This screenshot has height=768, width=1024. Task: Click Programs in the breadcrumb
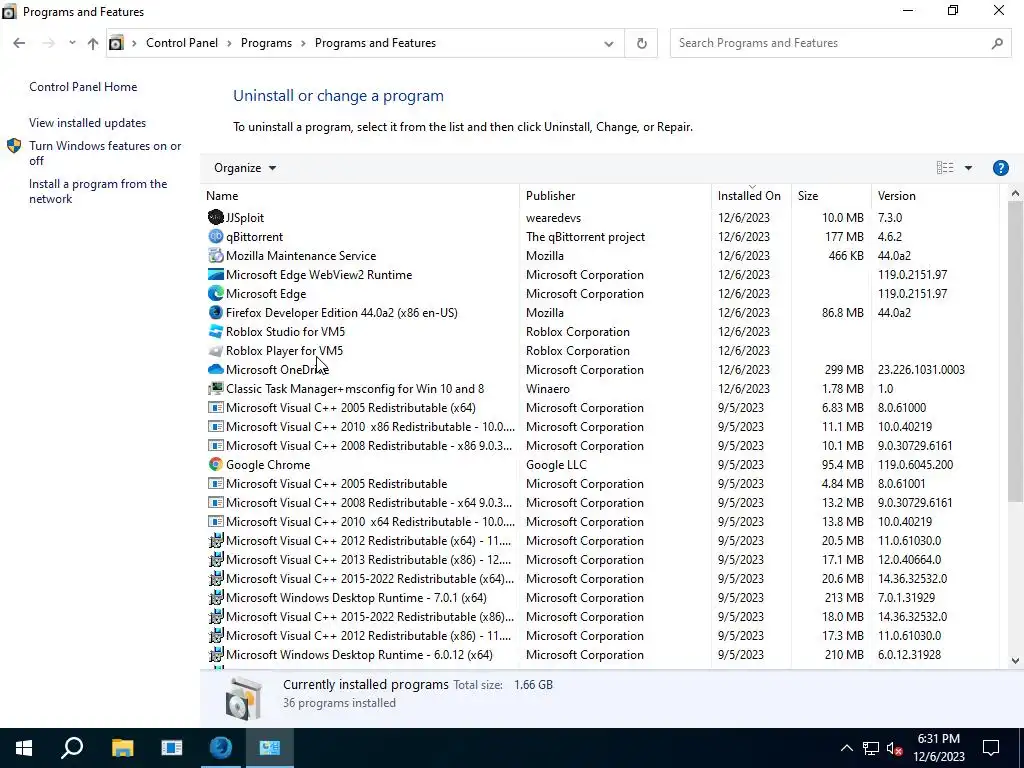266,43
